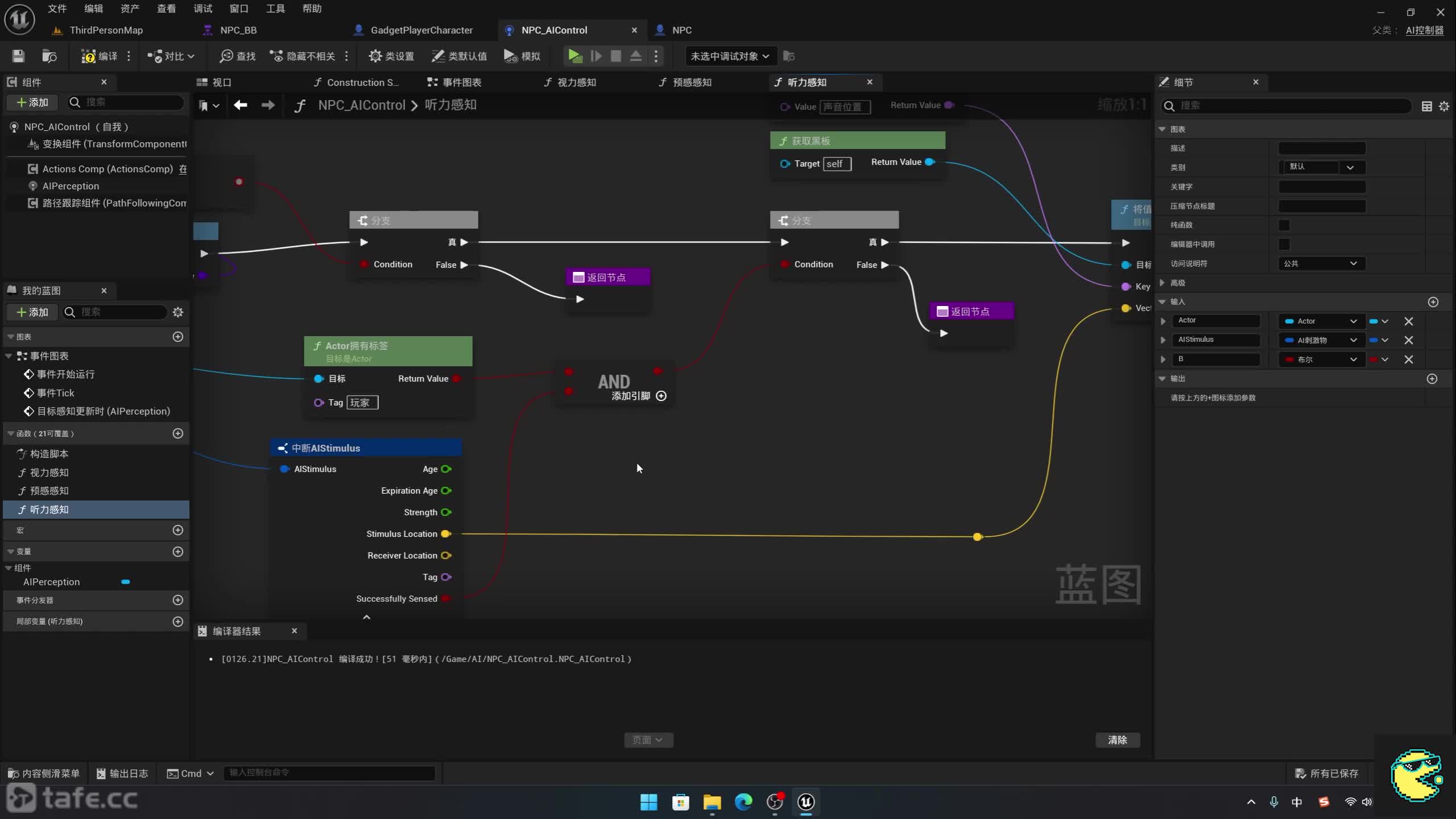Open the 文件 menu
The height and width of the screenshot is (819, 1456).
[x=57, y=9]
